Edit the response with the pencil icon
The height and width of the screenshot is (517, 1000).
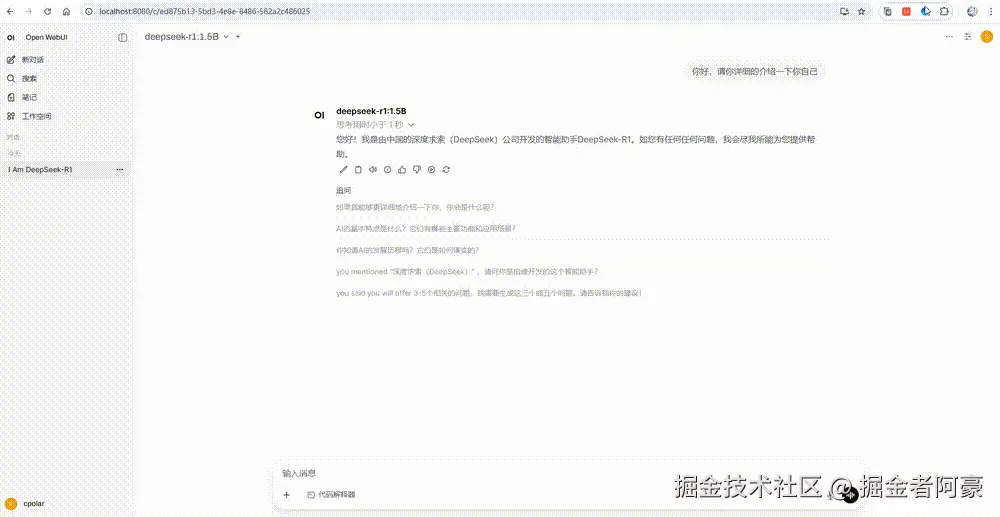coord(343,170)
